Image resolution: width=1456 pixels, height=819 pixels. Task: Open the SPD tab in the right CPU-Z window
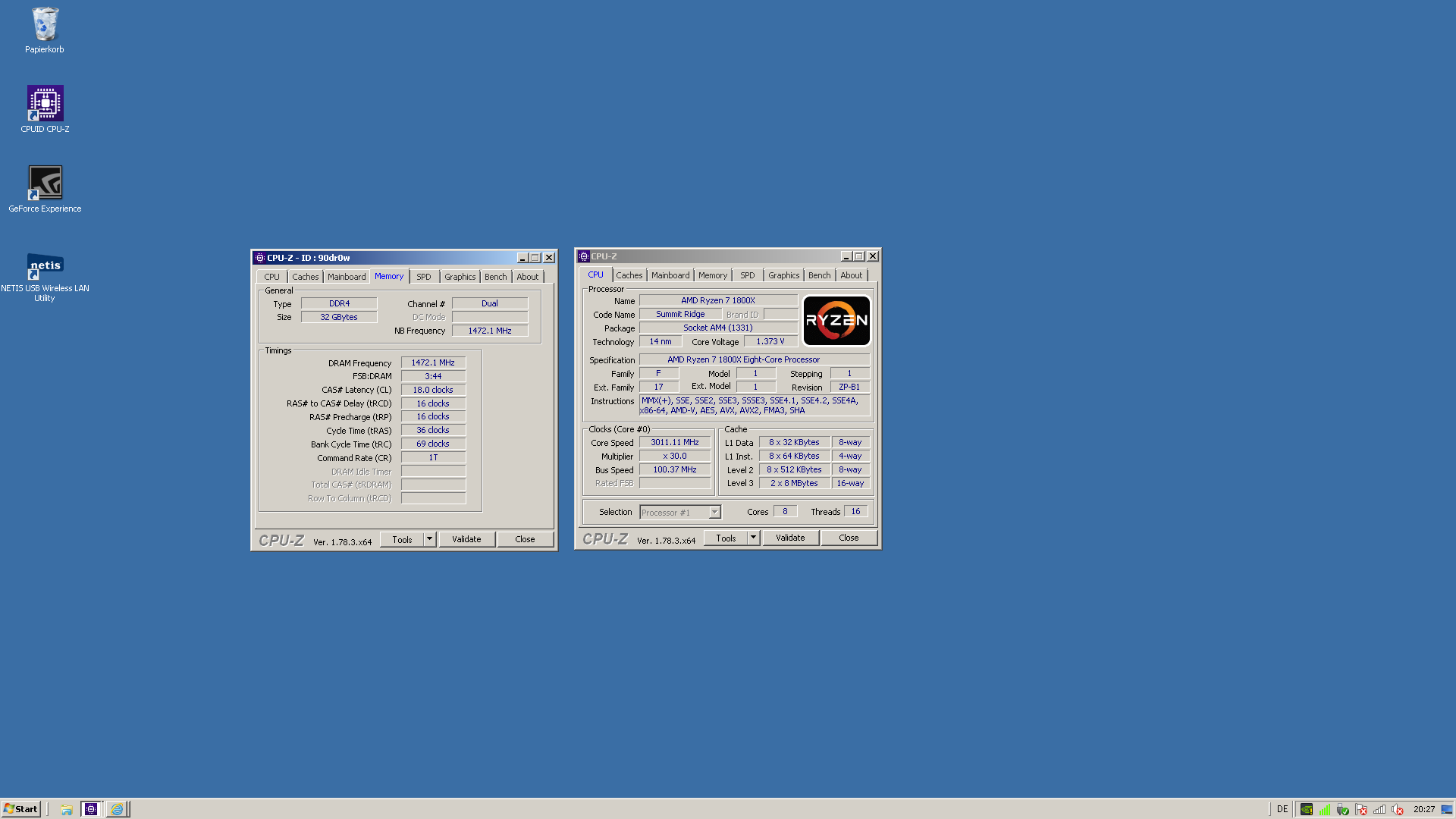pyautogui.click(x=747, y=275)
